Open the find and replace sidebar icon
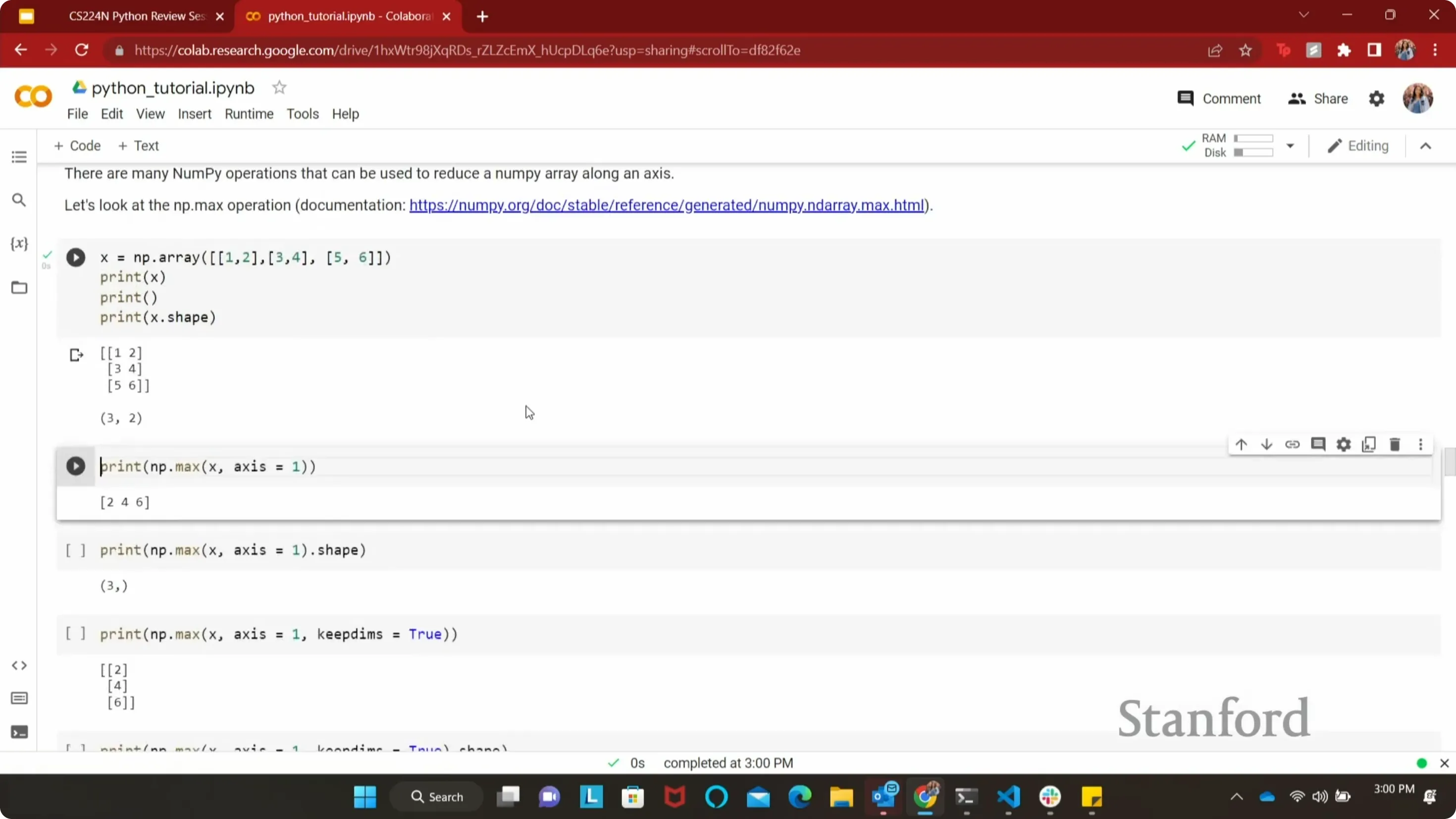 [x=19, y=200]
